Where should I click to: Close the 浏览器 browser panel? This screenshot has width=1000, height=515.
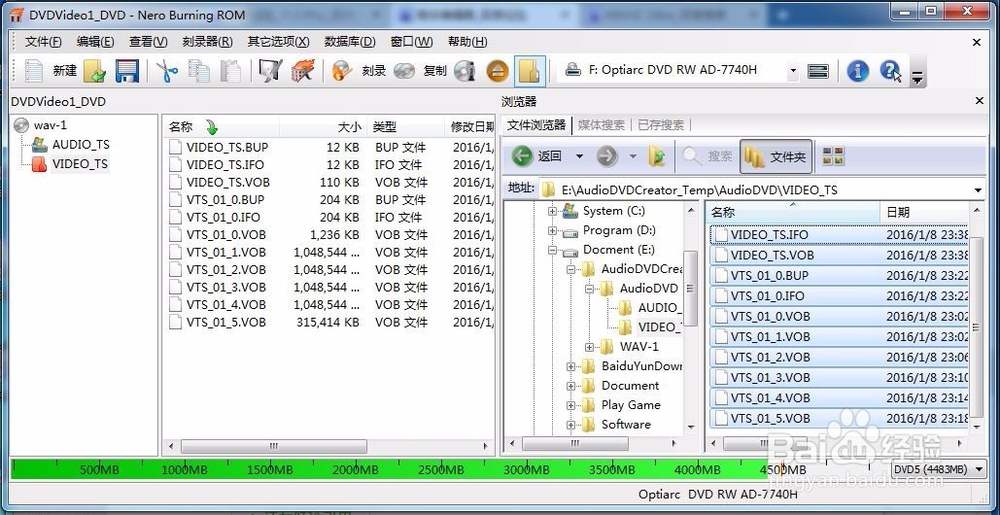pos(979,101)
